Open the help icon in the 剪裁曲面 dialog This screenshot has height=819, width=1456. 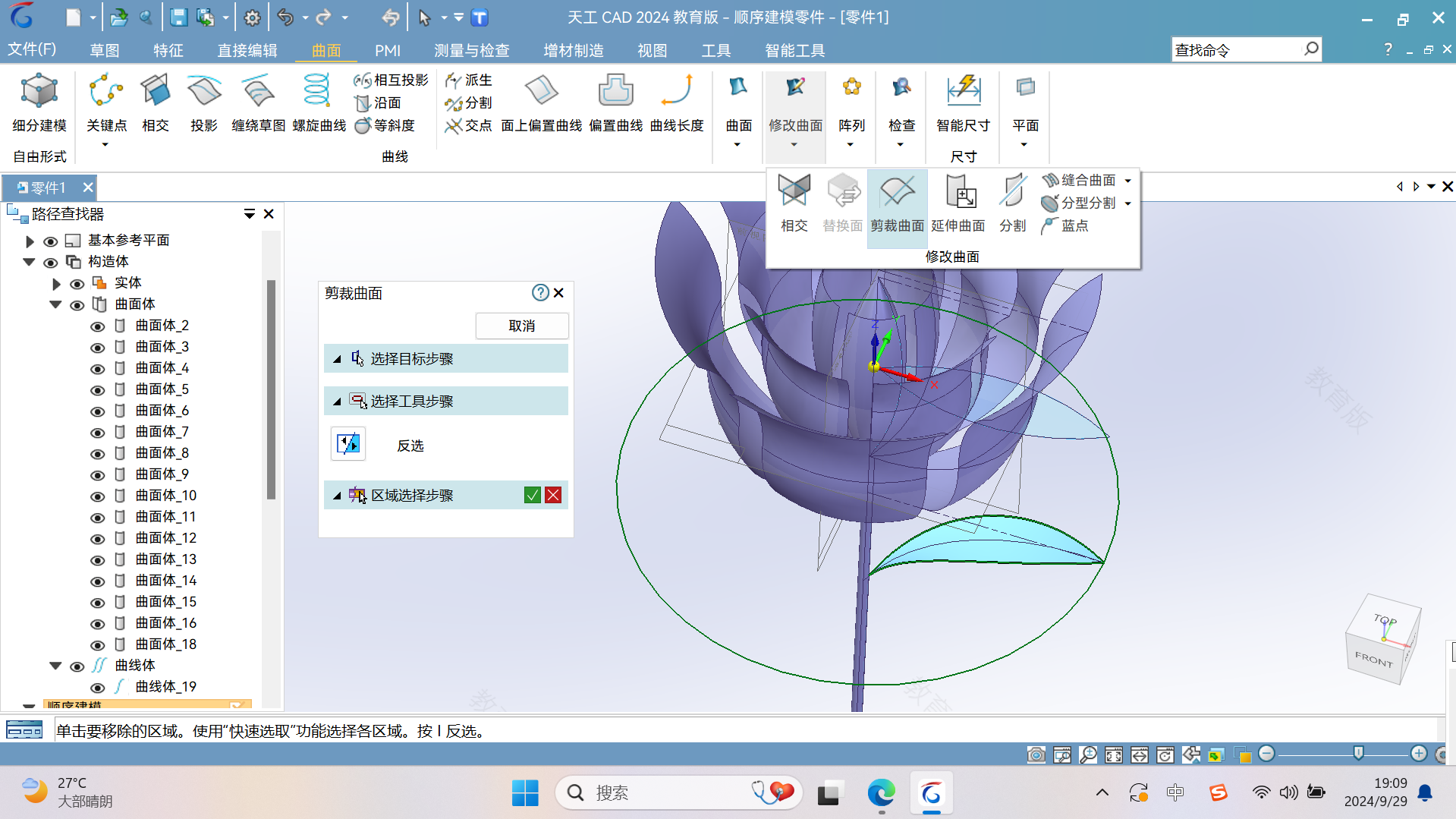540,292
